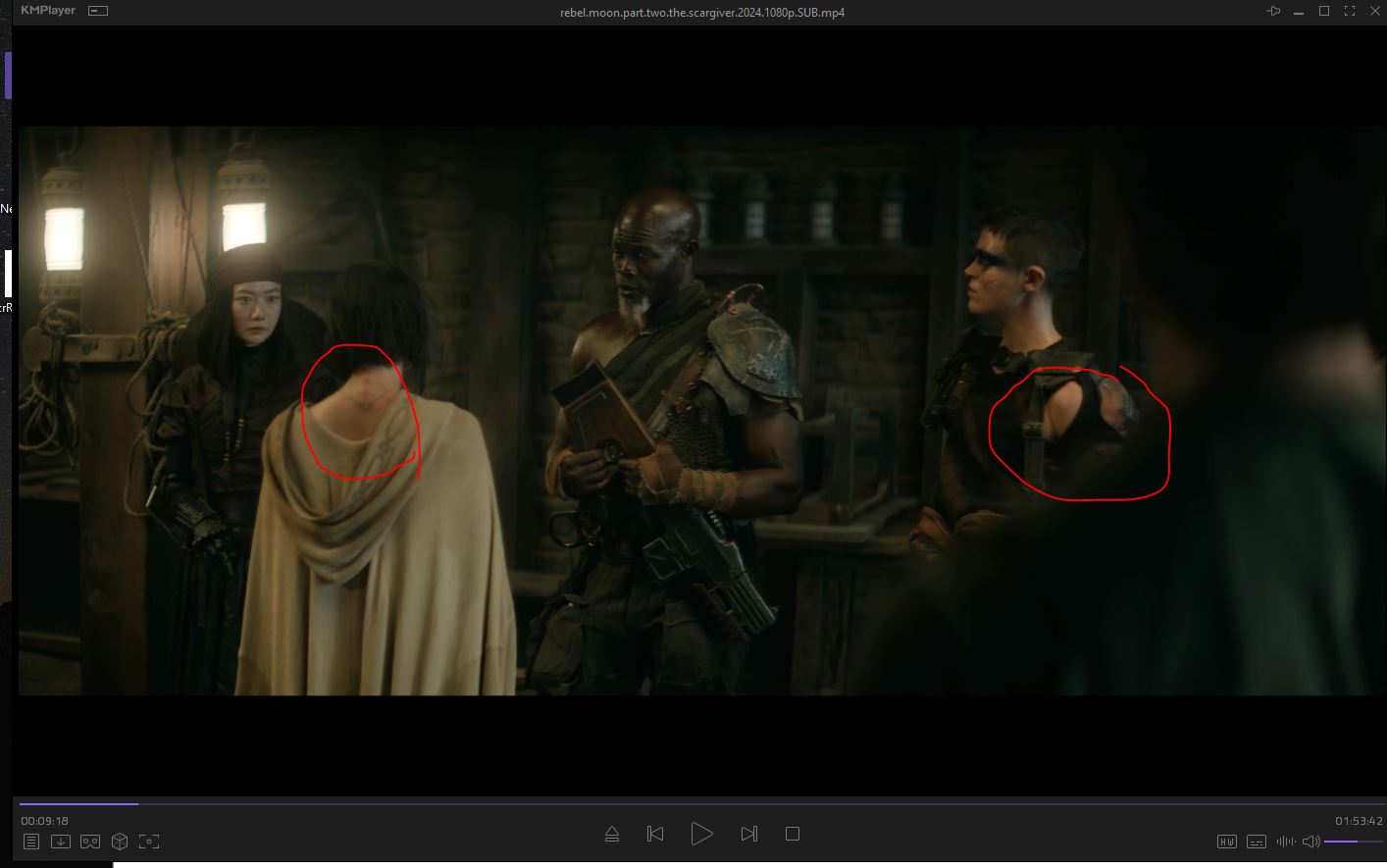Mute the speaker volume
This screenshot has width=1387, height=868.
pos(1311,842)
